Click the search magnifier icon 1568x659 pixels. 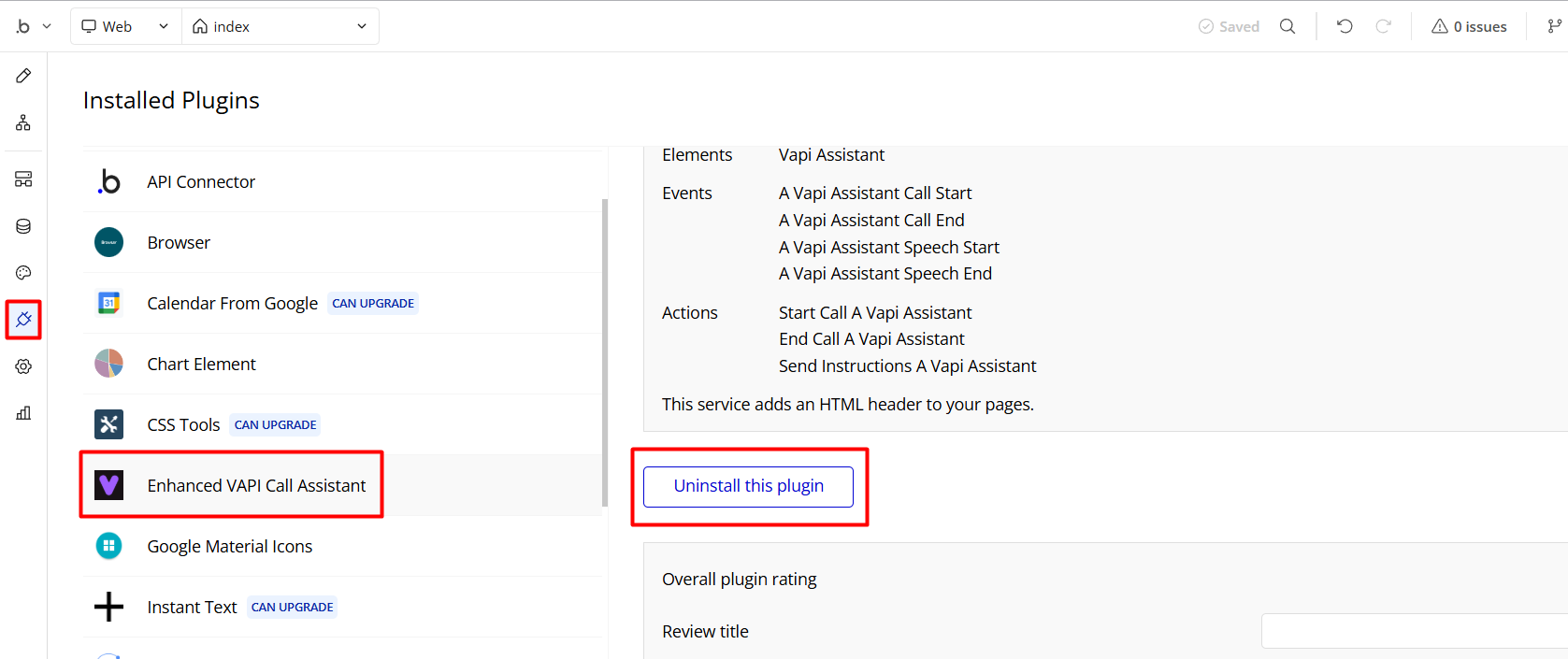(1287, 26)
